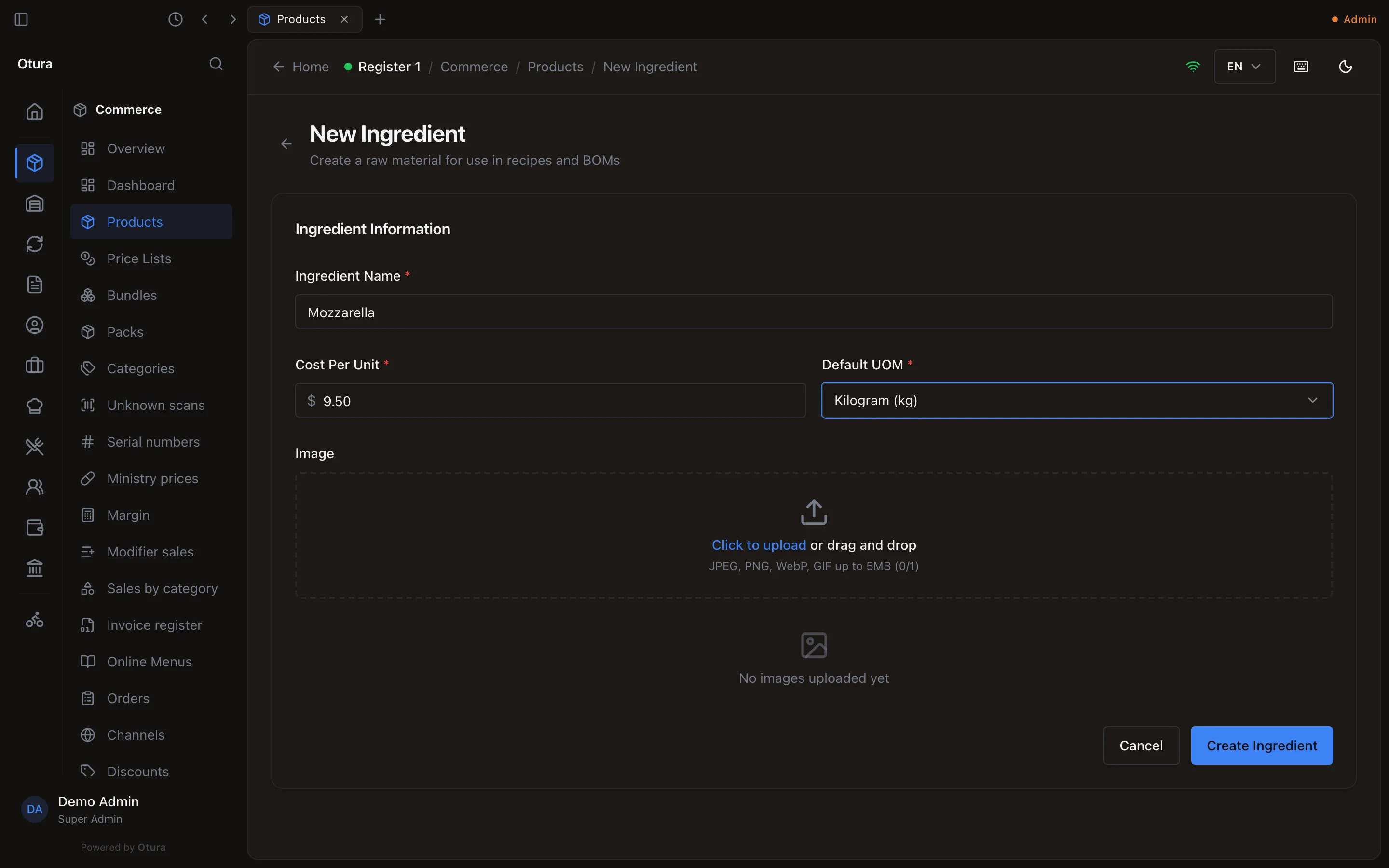Go back with the left chevron
This screenshot has height=868, width=1389.
point(205,19)
